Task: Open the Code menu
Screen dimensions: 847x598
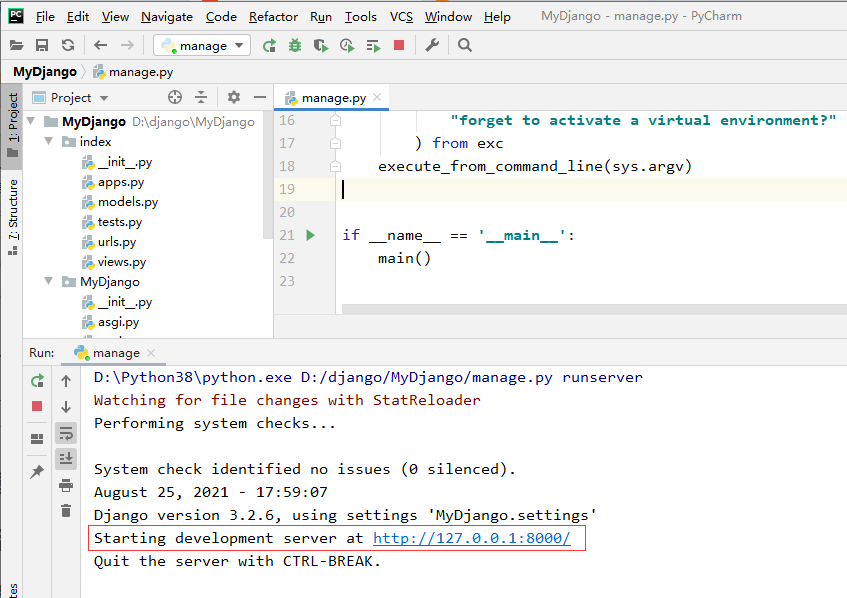Action: click(221, 17)
